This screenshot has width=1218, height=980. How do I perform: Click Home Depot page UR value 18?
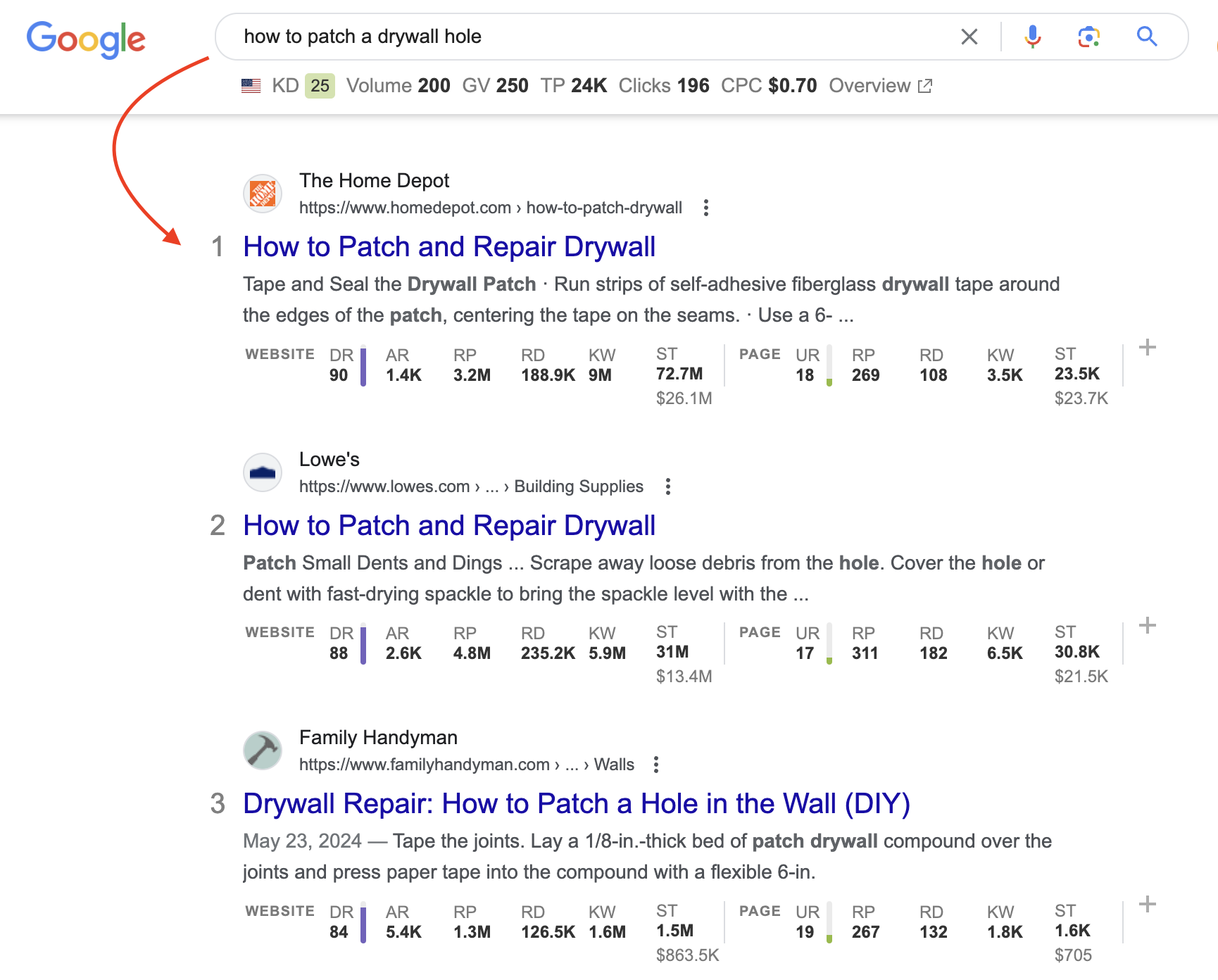[x=805, y=375]
